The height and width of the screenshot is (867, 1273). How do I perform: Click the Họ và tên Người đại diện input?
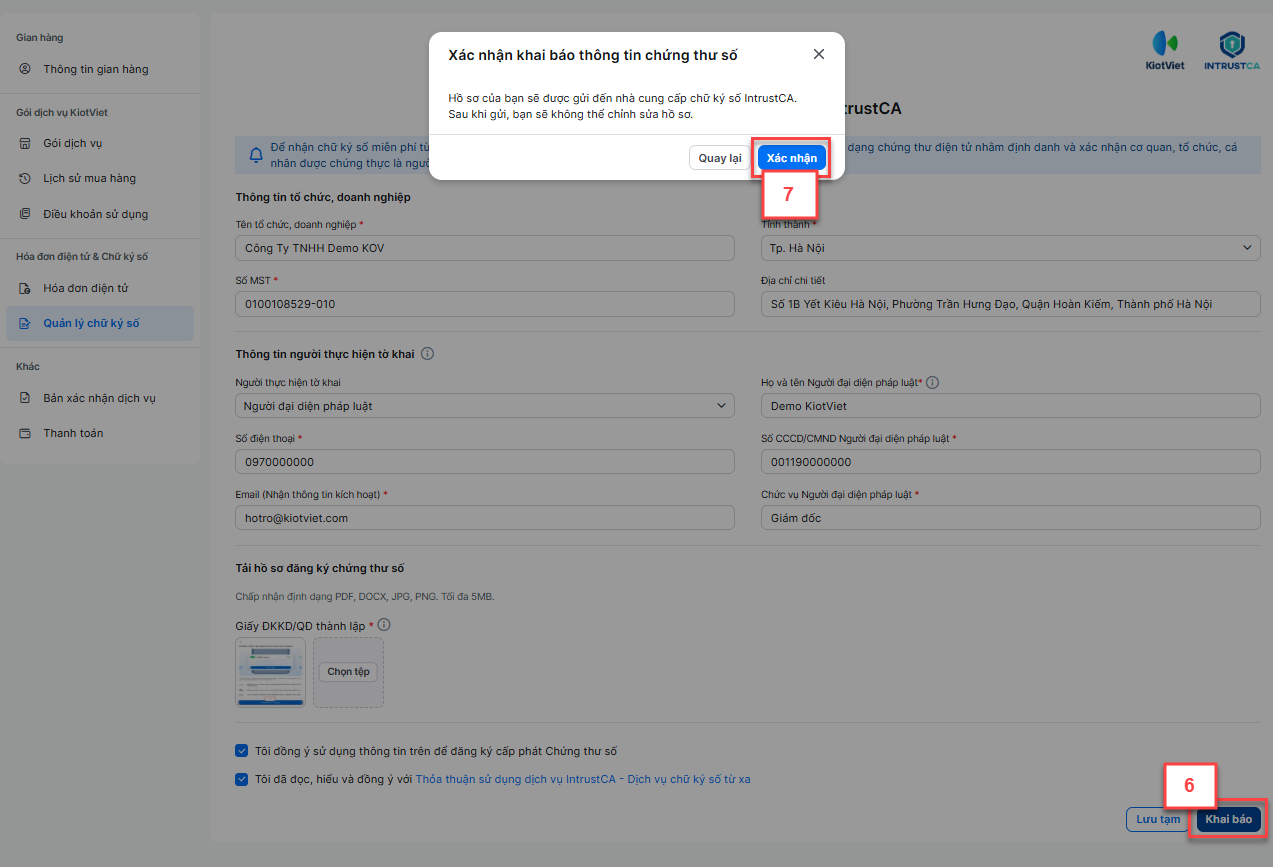[1010, 406]
